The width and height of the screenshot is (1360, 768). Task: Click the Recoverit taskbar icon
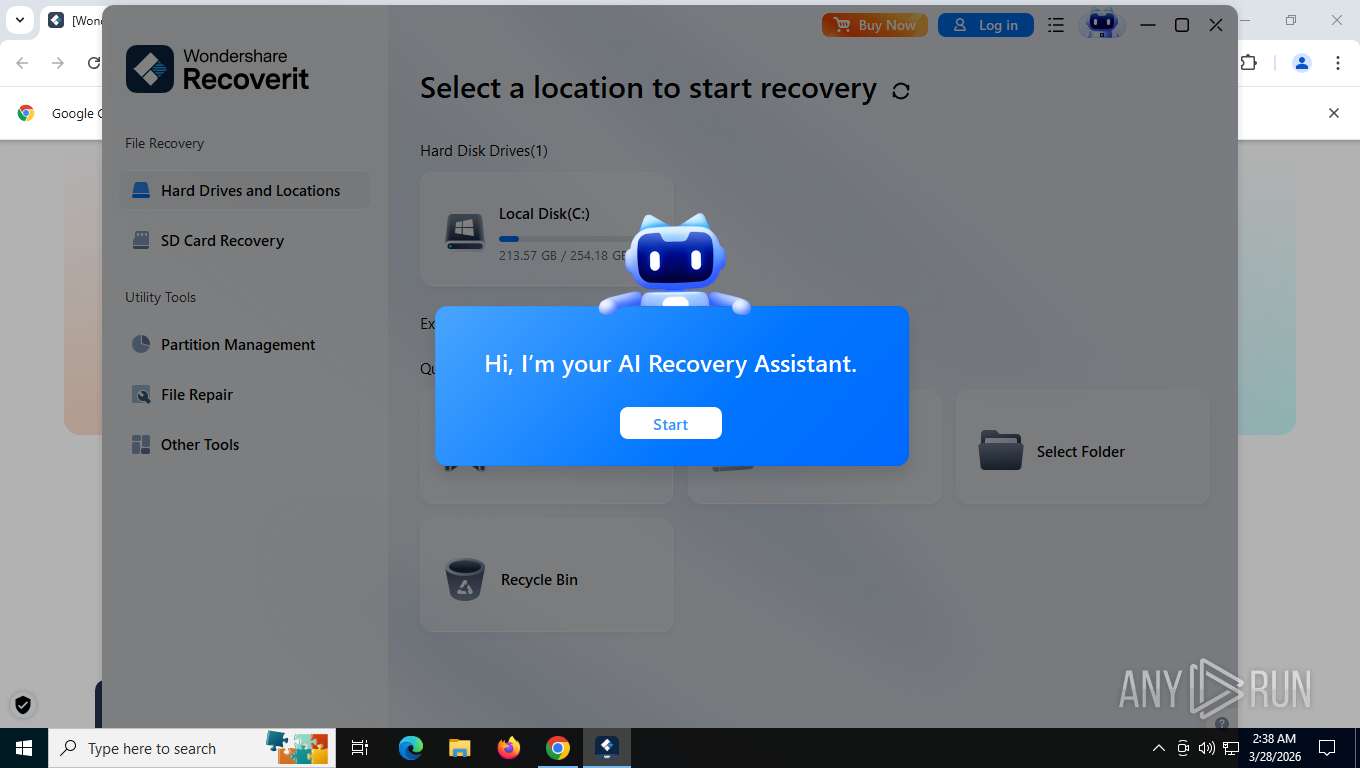pos(607,748)
